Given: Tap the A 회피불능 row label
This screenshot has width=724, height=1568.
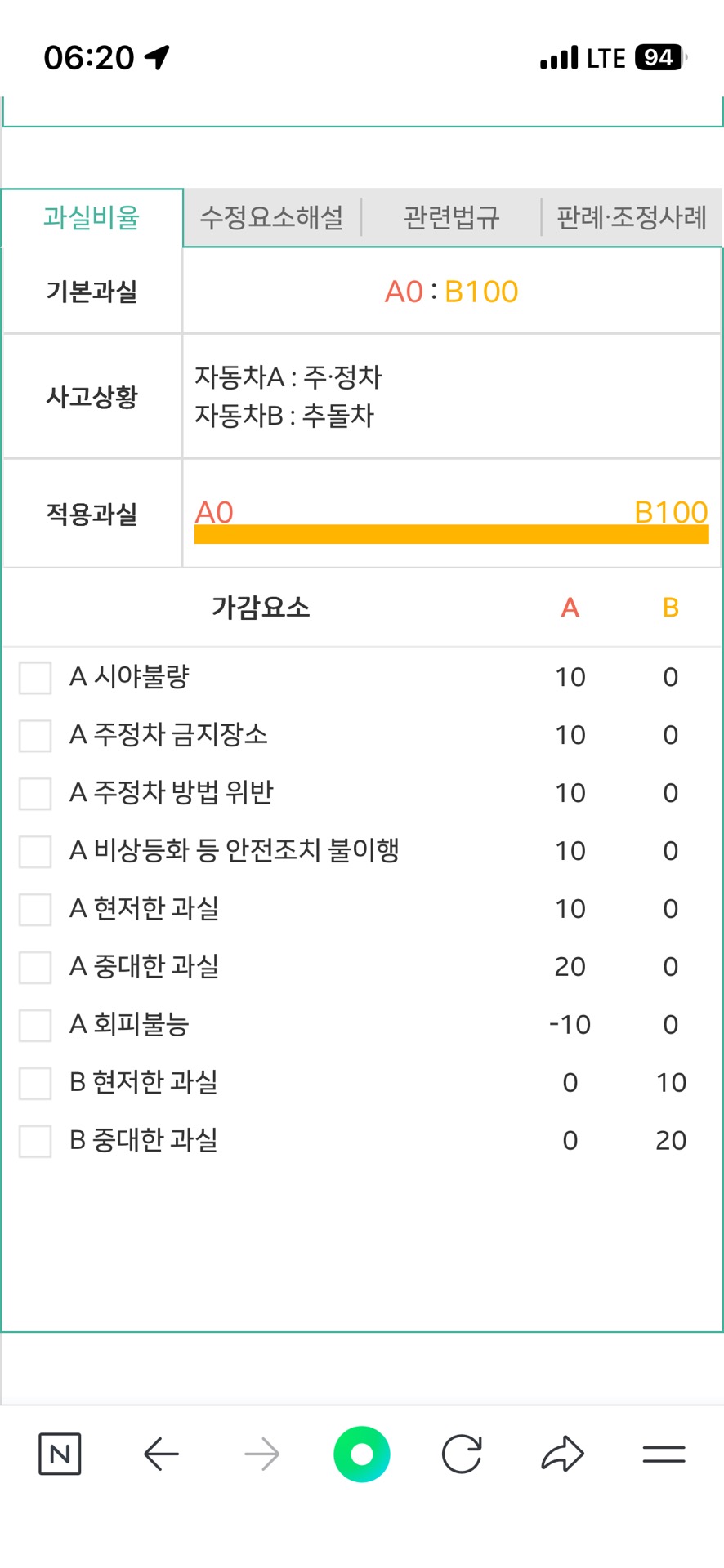Looking at the screenshot, I should coord(129,1024).
